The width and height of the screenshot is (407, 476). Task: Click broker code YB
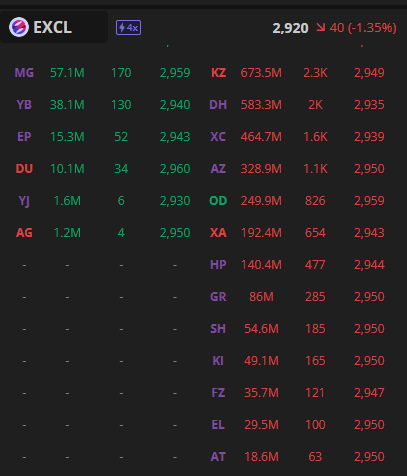click(24, 105)
